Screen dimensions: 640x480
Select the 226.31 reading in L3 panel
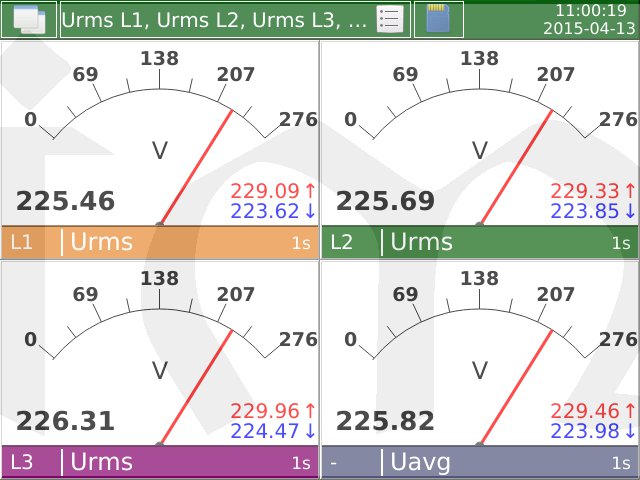[65, 422]
